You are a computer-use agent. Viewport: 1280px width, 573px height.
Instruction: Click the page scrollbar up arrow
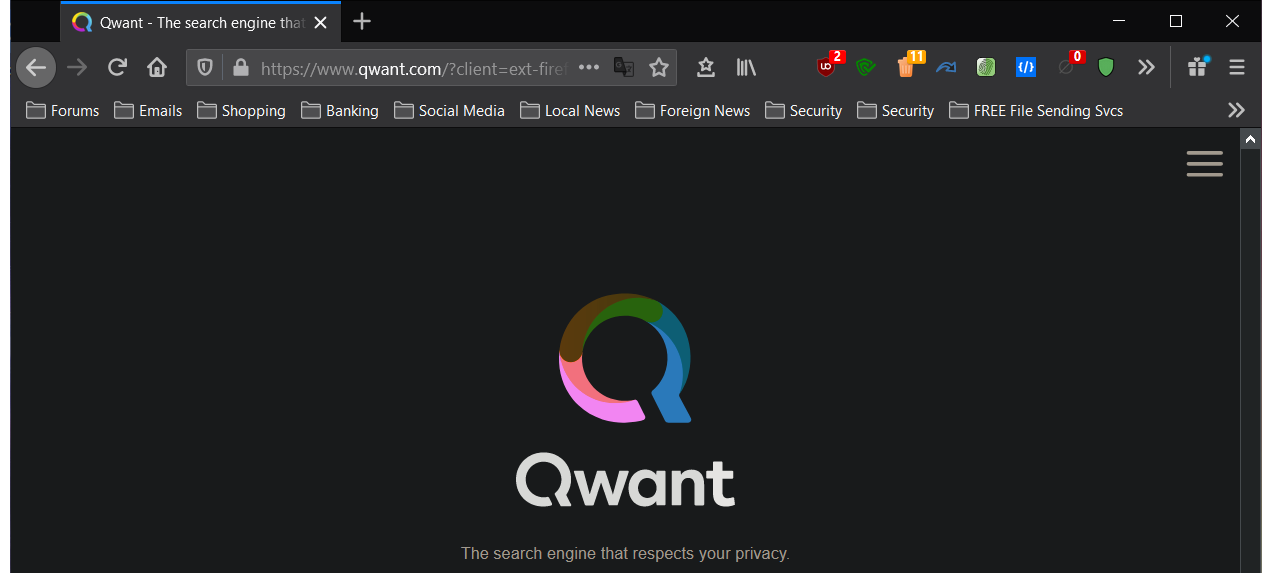click(x=1250, y=140)
